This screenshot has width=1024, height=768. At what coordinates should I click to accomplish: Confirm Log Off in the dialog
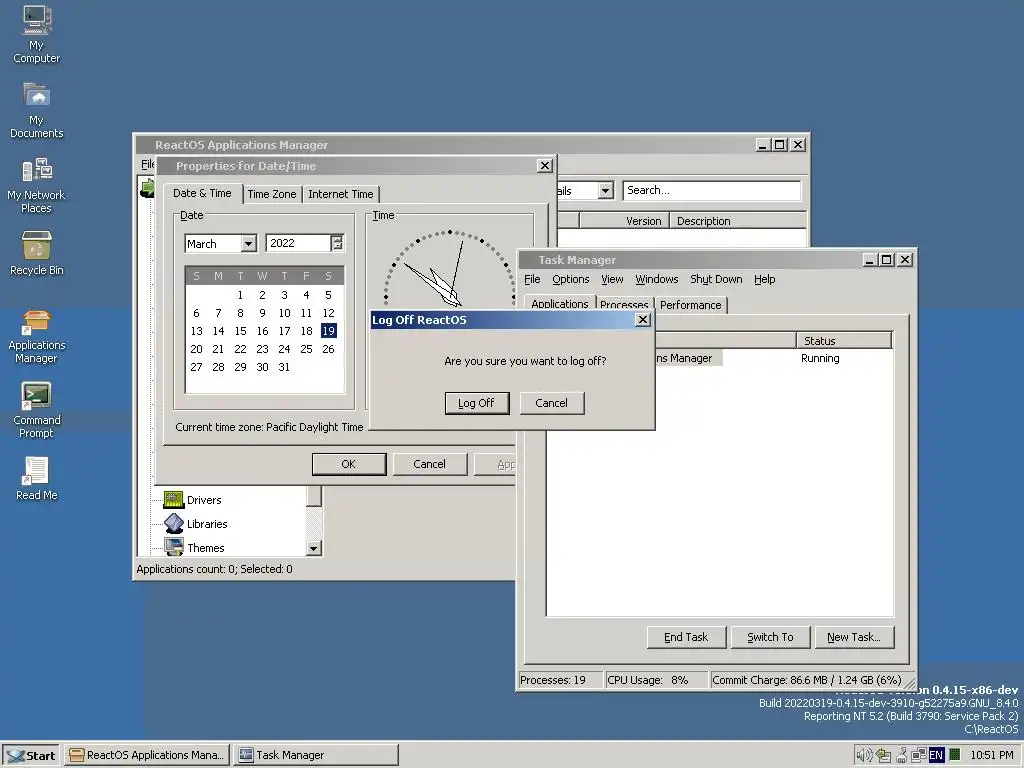(476, 403)
